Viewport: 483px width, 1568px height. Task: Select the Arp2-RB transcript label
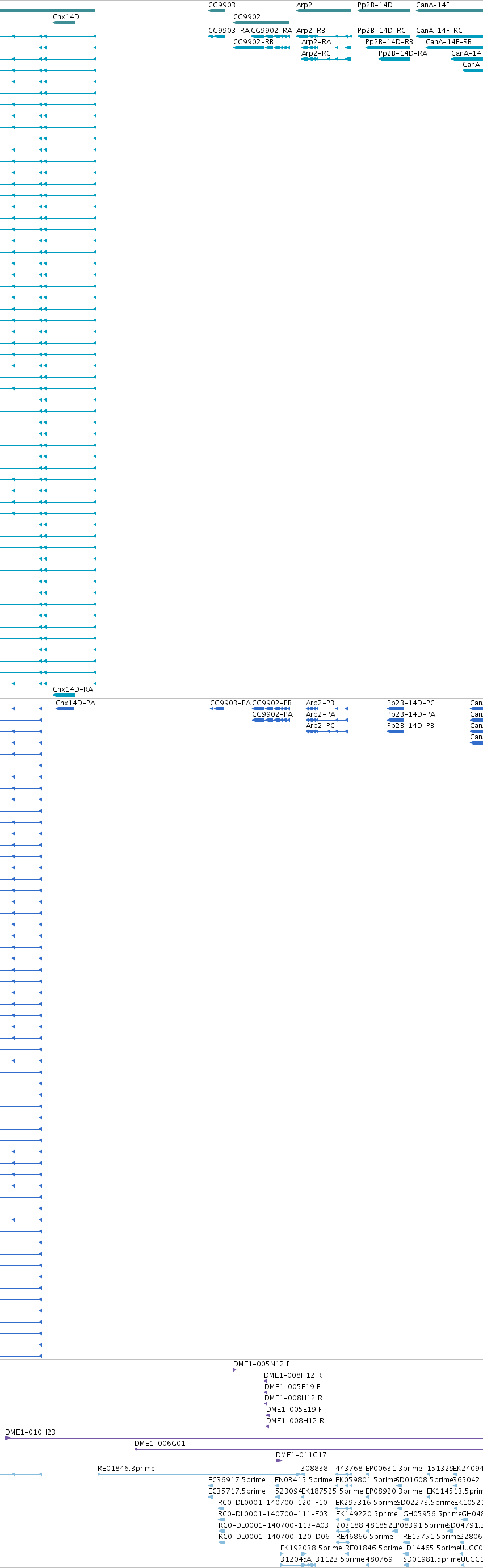[311, 31]
